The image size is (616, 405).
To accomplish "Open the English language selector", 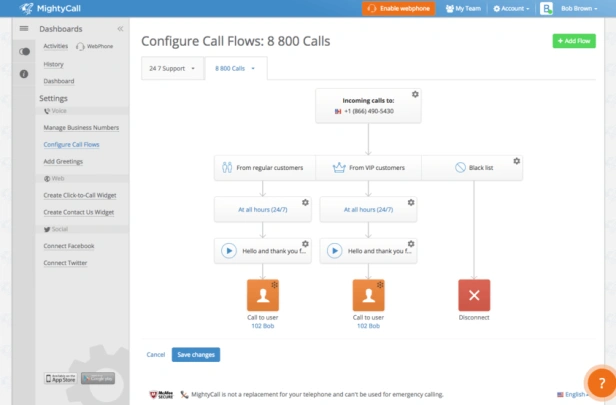I will pos(575,394).
